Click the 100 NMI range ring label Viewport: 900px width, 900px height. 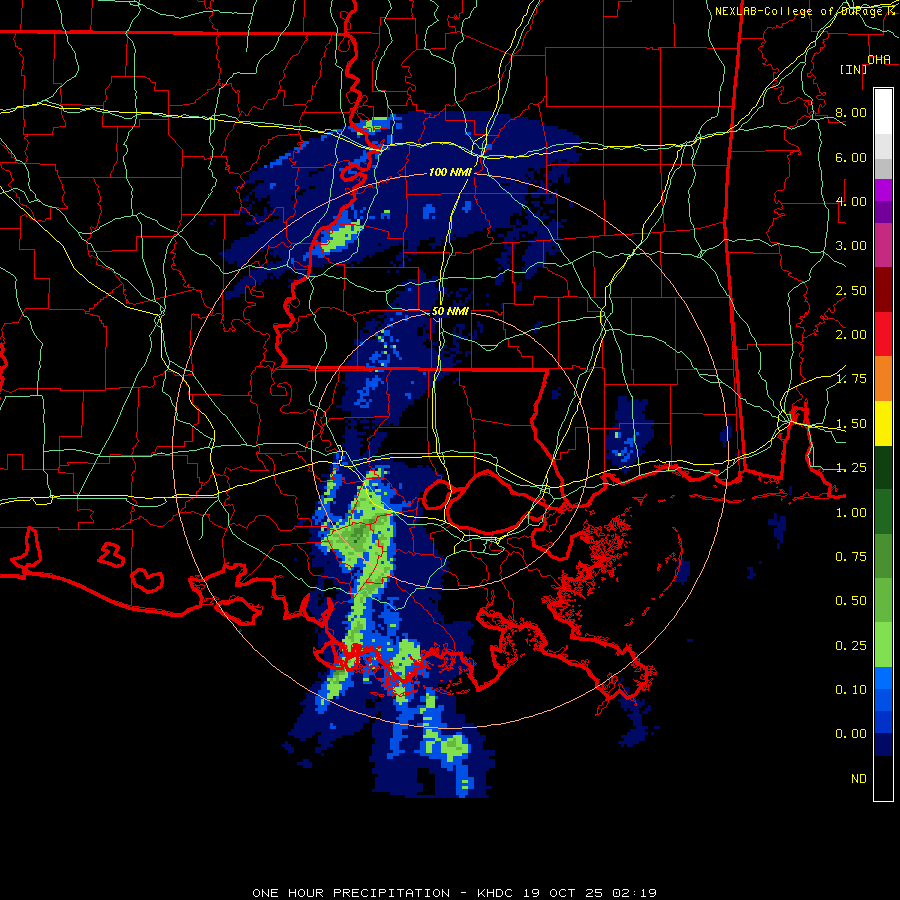(x=449, y=172)
